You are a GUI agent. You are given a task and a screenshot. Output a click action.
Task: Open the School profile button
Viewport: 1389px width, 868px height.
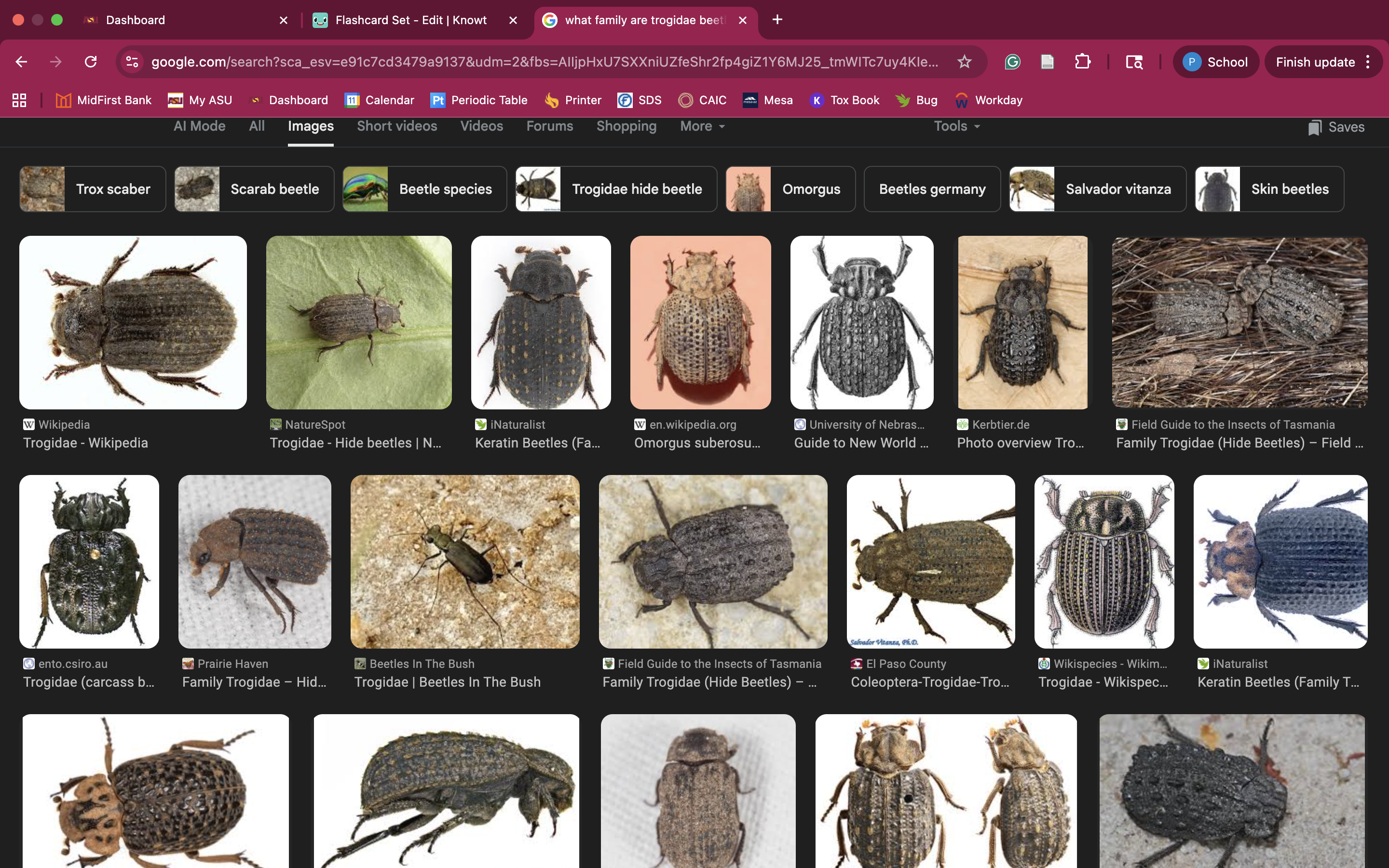click(x=1216, y=62)
